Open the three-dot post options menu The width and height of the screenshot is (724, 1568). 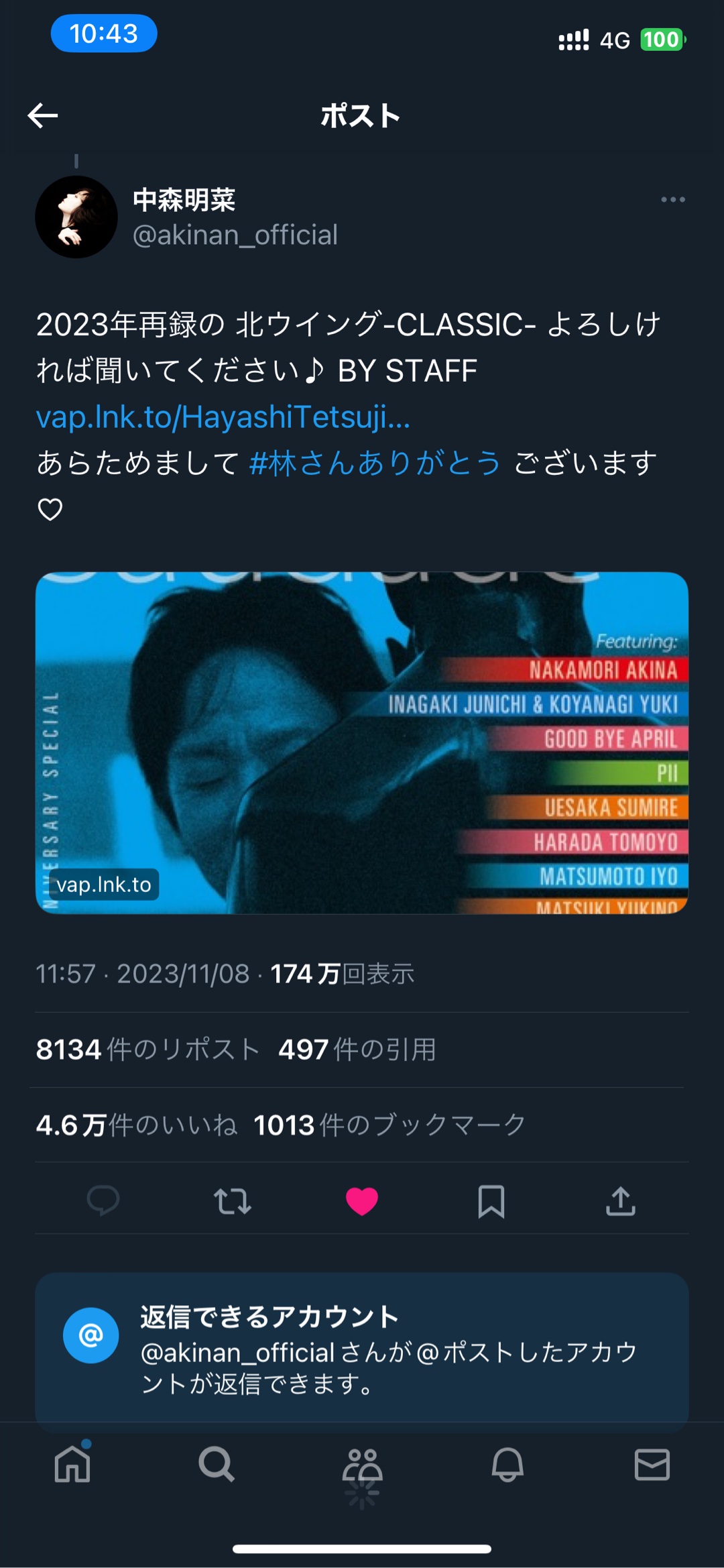tap(672, 199)
